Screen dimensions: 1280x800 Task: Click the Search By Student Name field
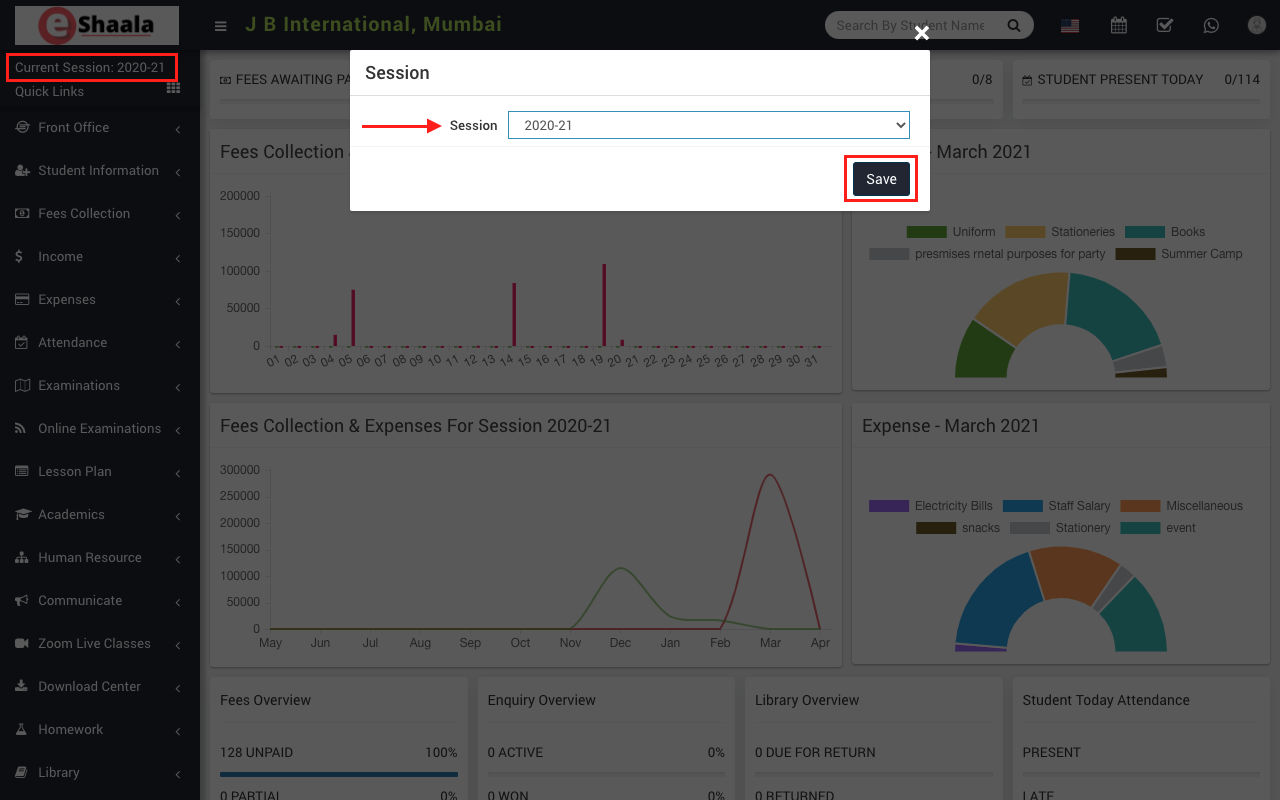point(910,26)
